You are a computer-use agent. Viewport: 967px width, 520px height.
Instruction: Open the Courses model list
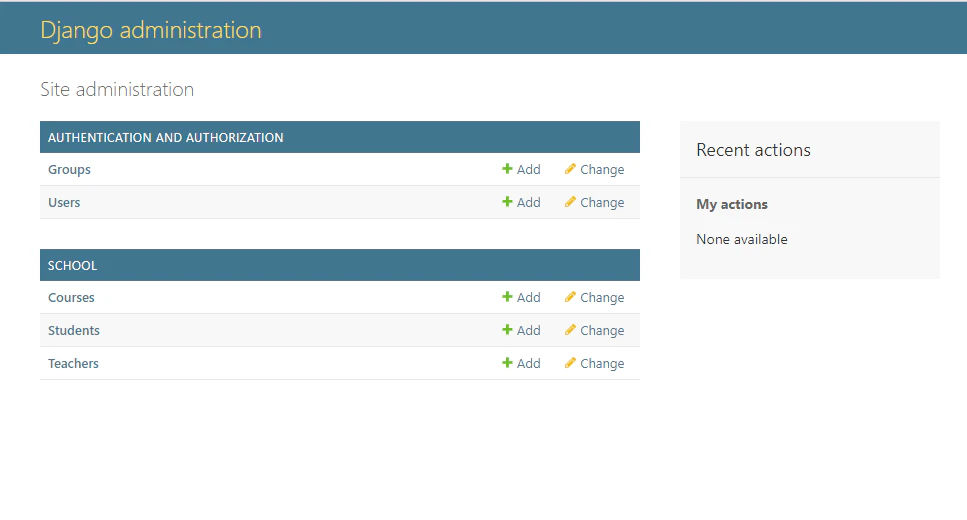tap(71, 297)
